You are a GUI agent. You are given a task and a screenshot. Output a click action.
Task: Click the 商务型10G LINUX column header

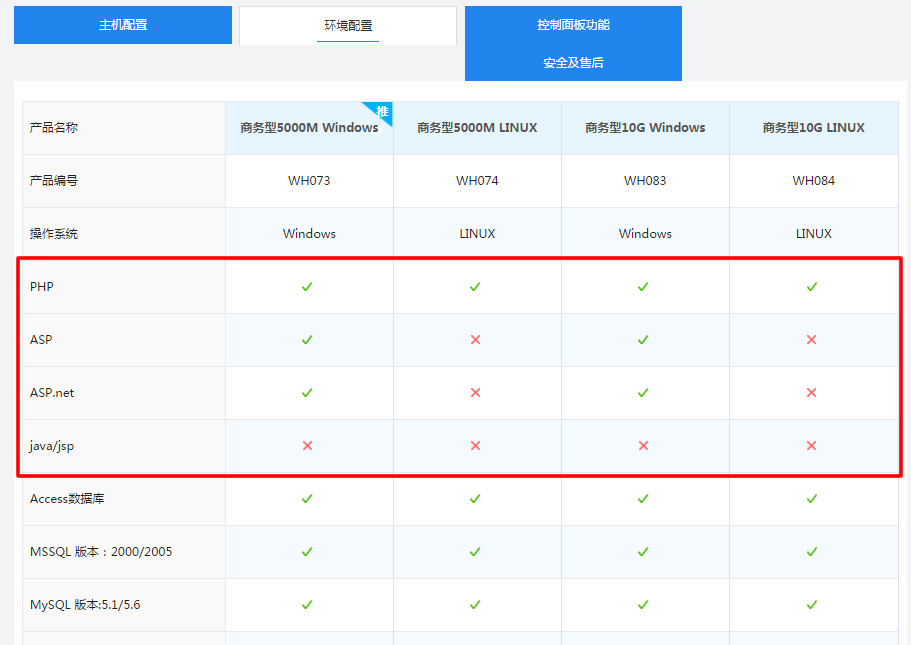[x=810, y=128]
